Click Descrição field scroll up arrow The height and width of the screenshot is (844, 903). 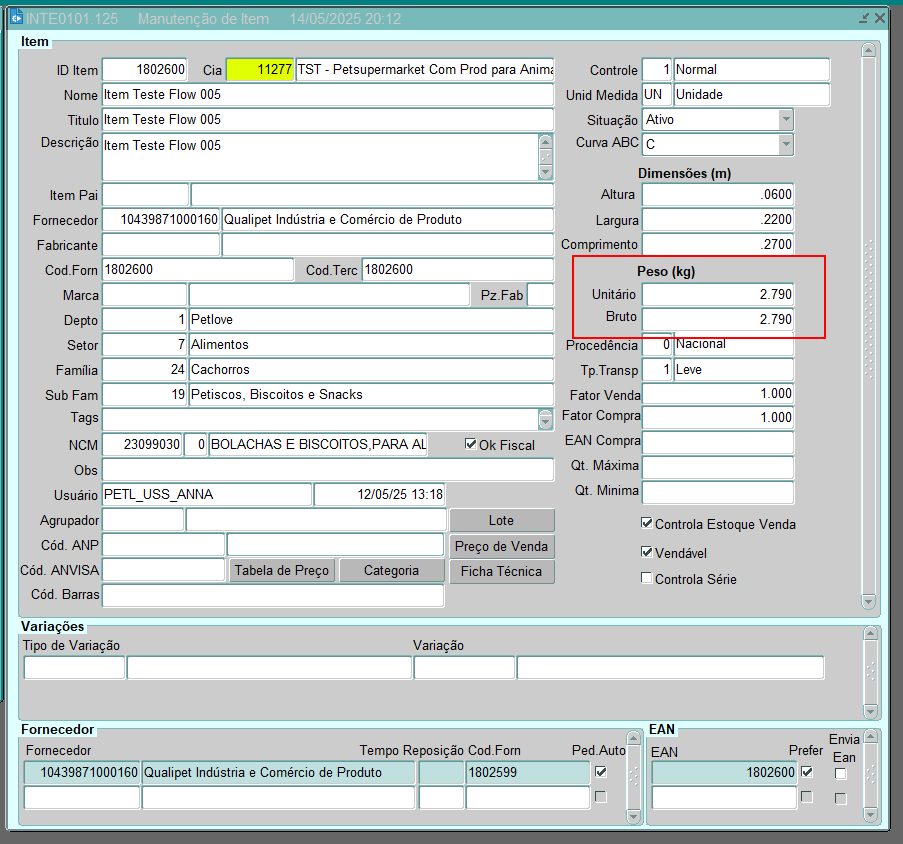tap(545, 140)
